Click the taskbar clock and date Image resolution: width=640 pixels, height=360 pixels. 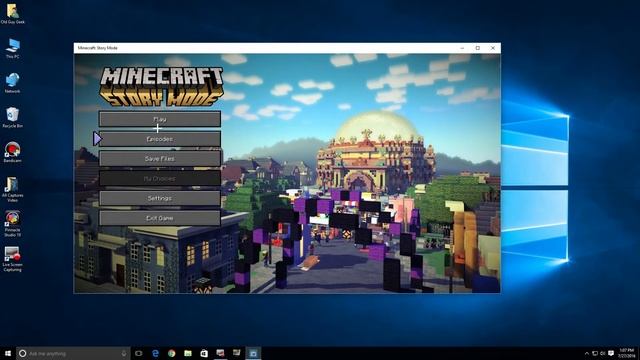click(x=627, y=353)
